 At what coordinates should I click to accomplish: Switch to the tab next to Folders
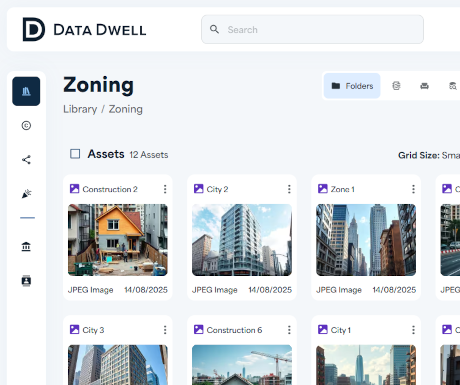pyautogui.click(x=396, y=86)
